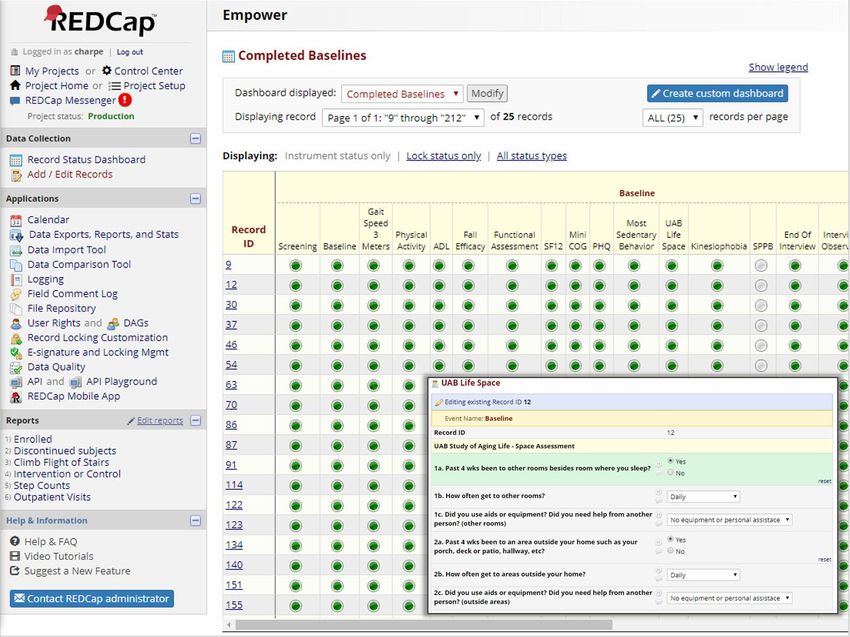Click the Modify button

click(x=487, y=93)
